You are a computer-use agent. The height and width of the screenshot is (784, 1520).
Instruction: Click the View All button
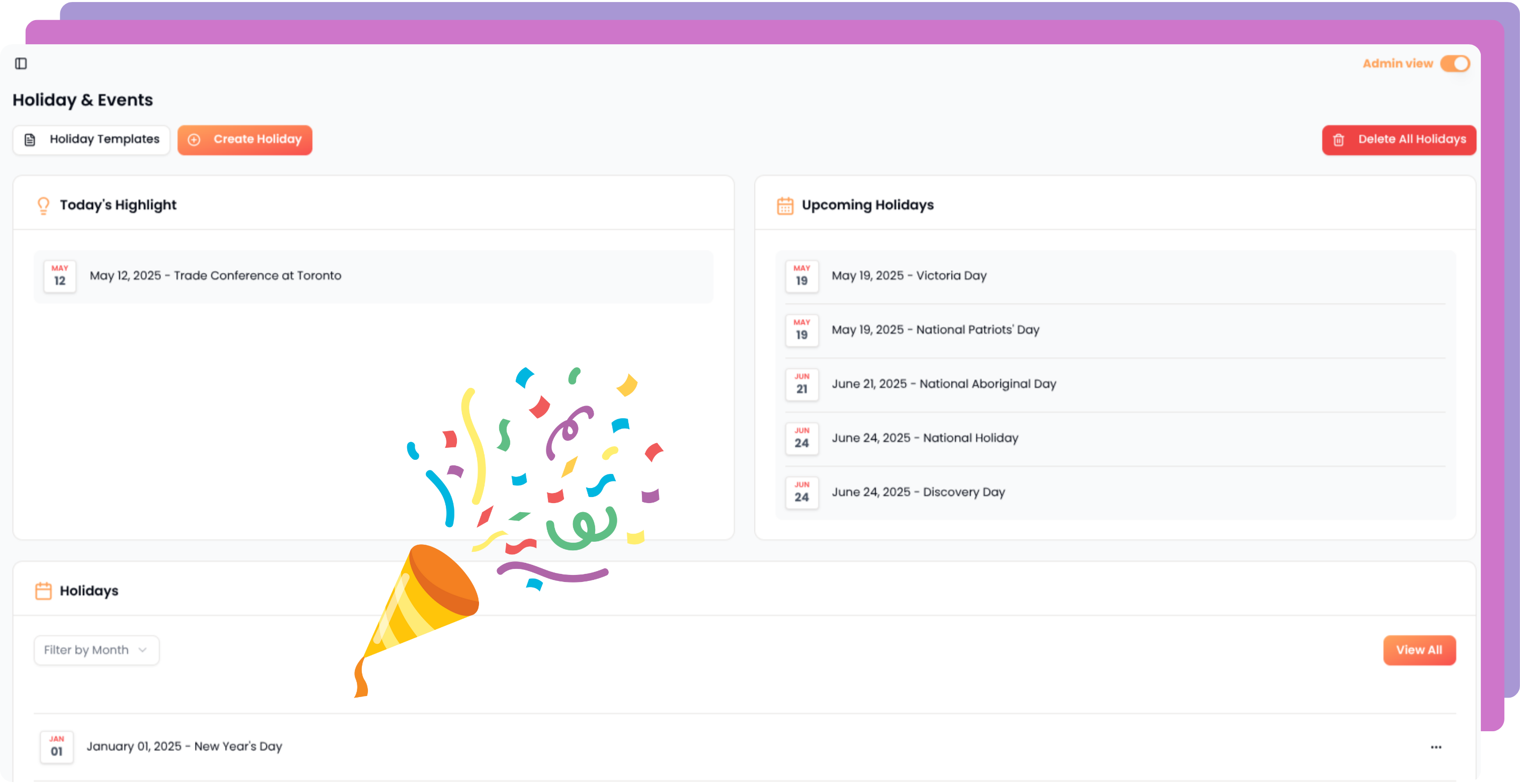click(1419, 650)
